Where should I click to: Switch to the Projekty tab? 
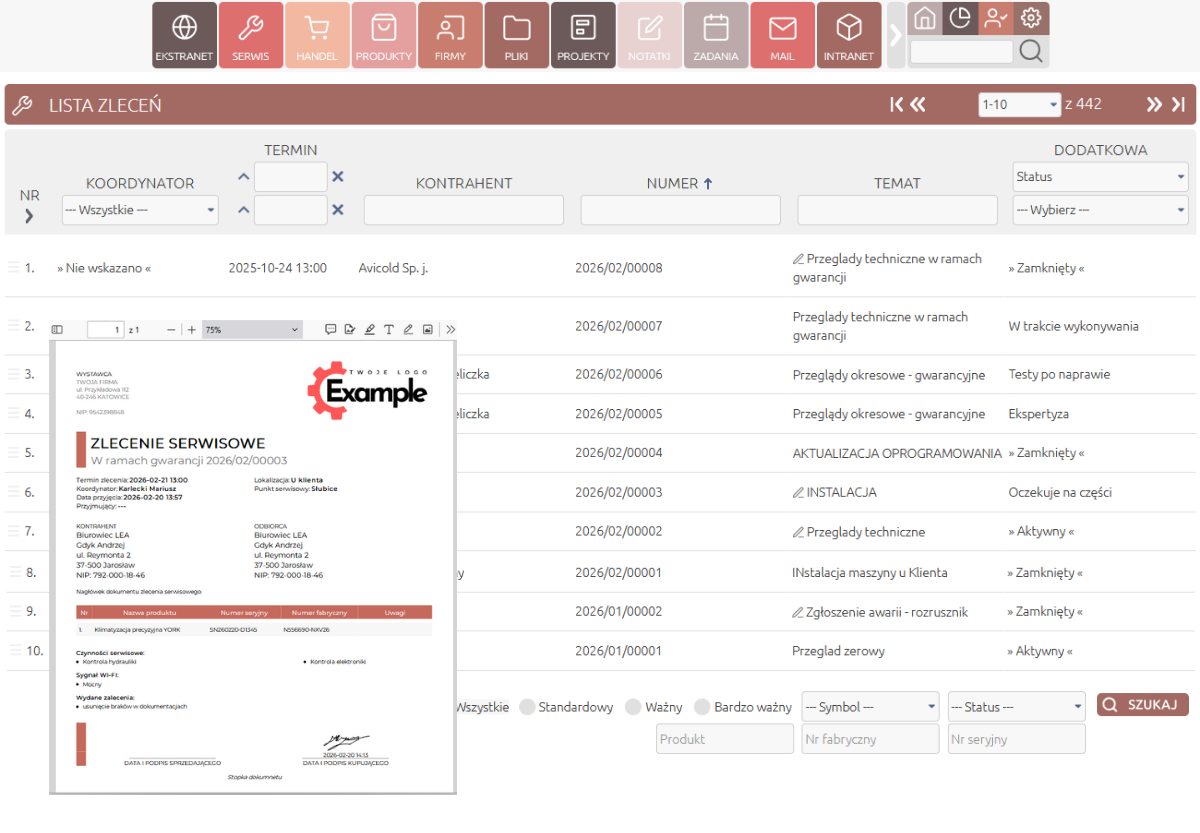click(x=583, y=35)
